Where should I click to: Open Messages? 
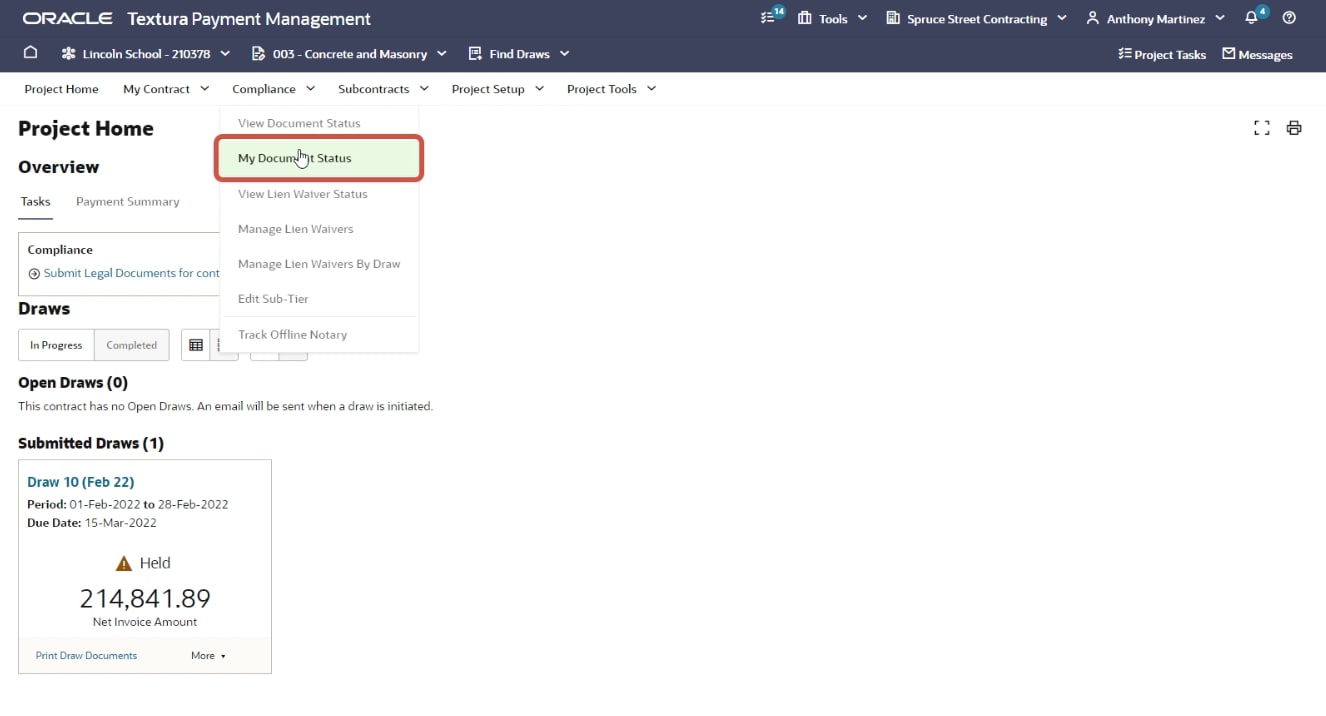coord(1257,54)
